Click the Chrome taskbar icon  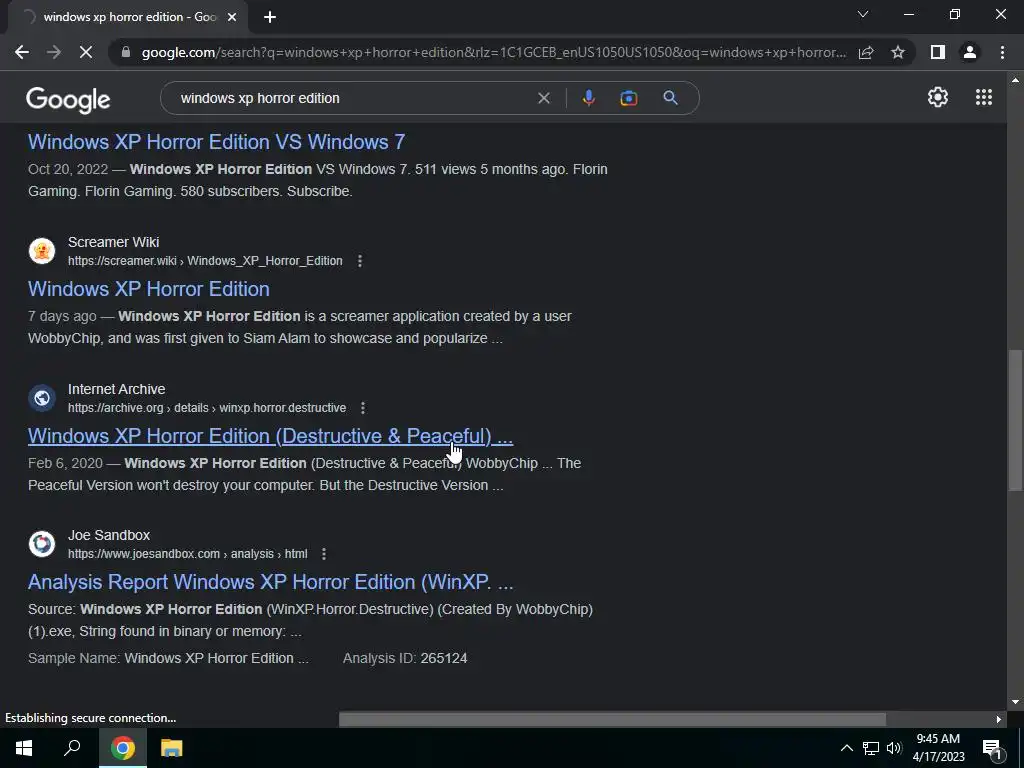(x=123, y=748)
